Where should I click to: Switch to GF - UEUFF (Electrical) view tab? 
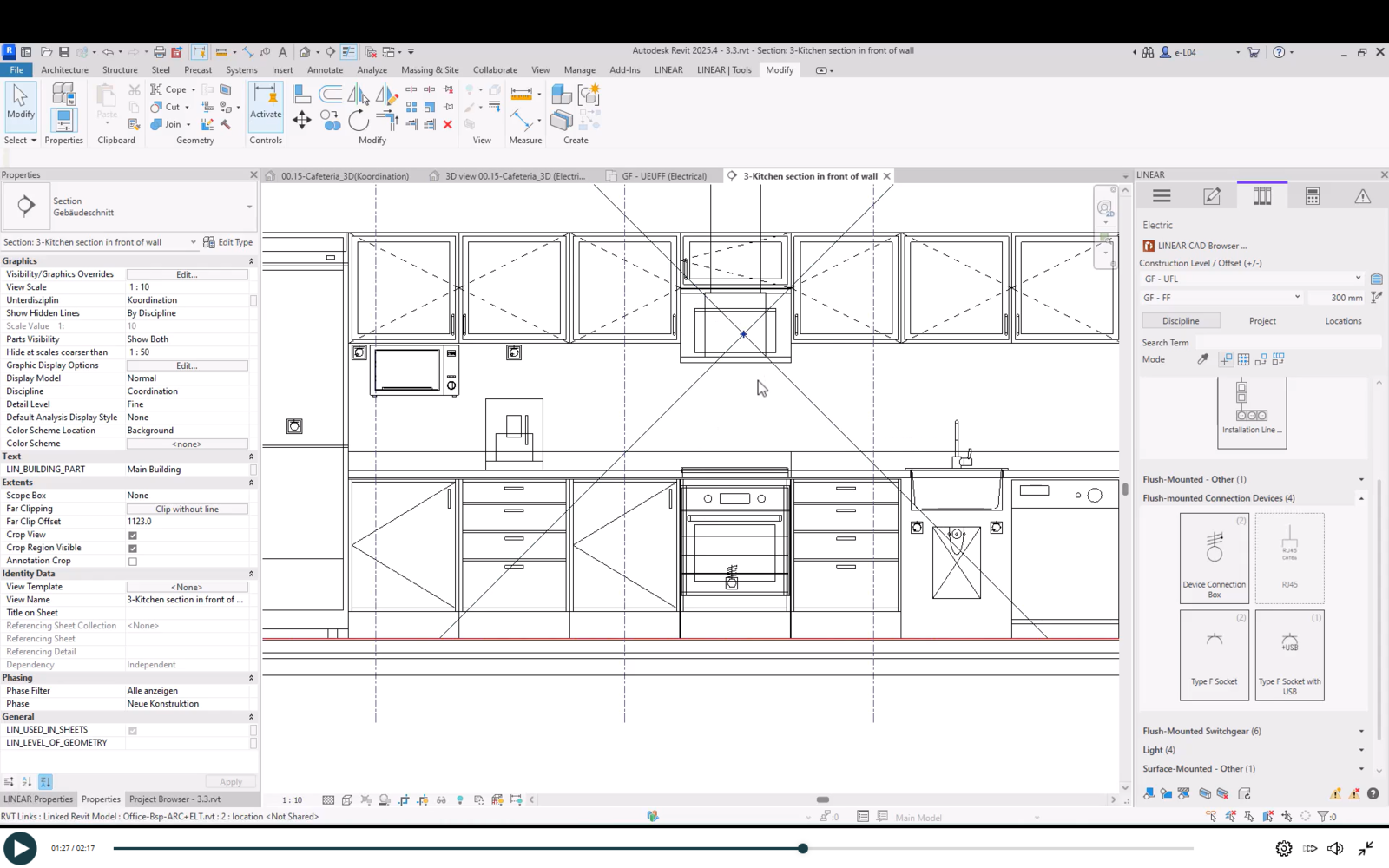(663, 176)
